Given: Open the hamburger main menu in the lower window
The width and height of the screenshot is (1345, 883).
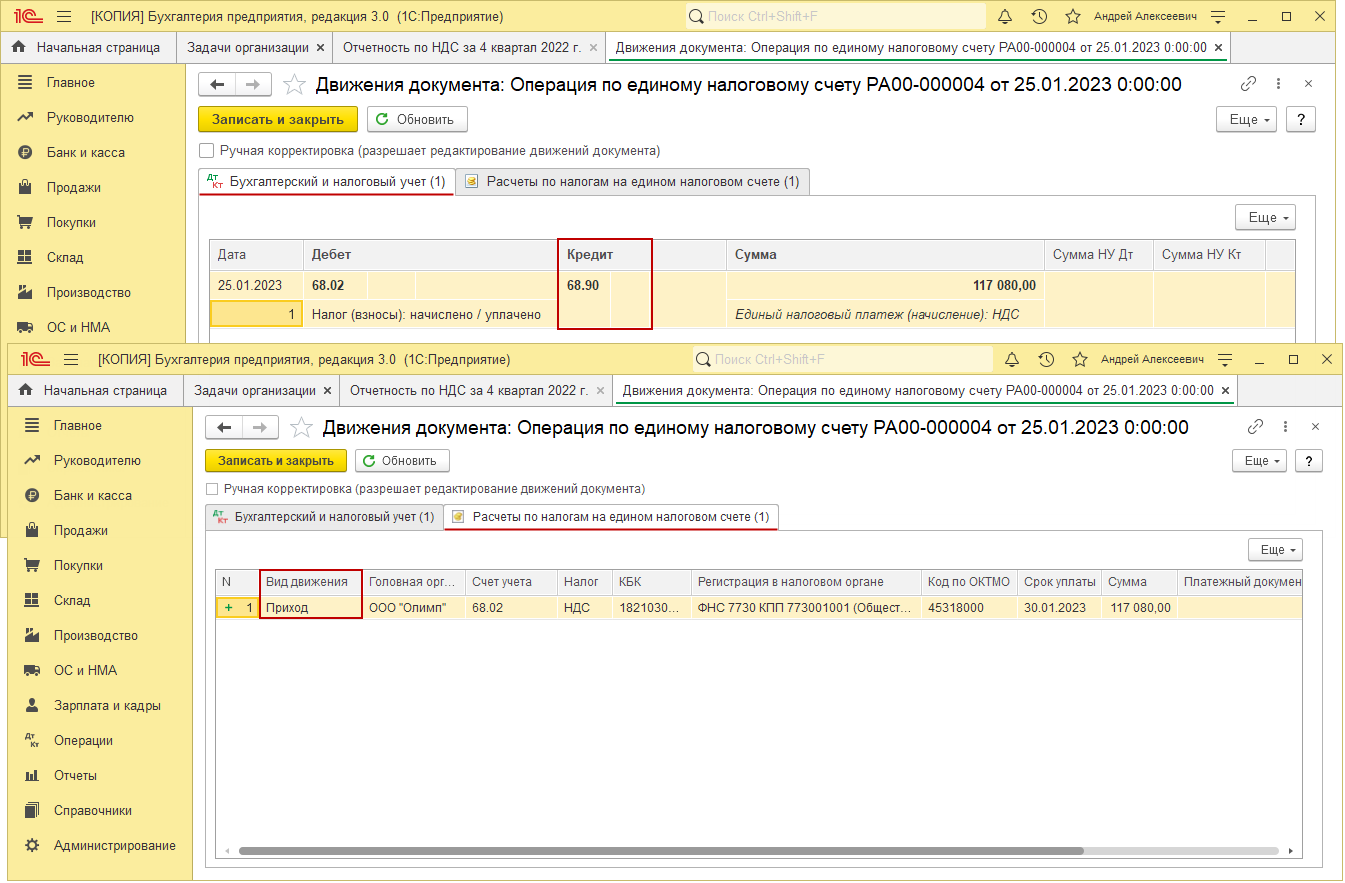Looking at the screenshot, I should point(71,359).
